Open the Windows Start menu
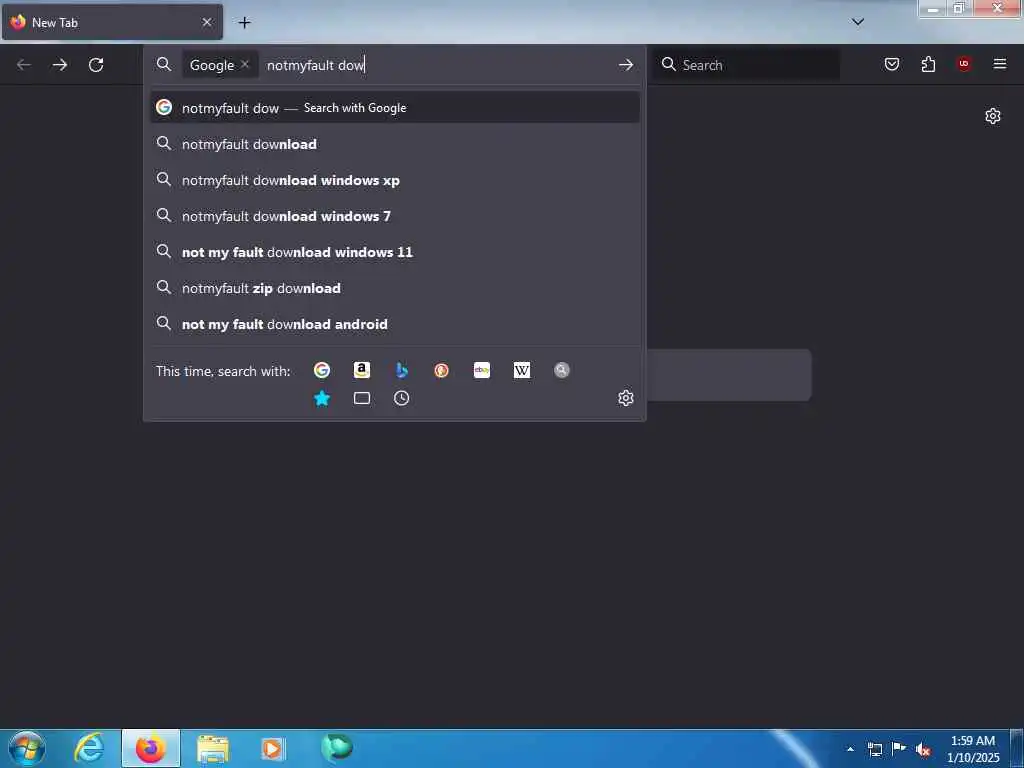 pyautogui.click(x=27, y=748)
